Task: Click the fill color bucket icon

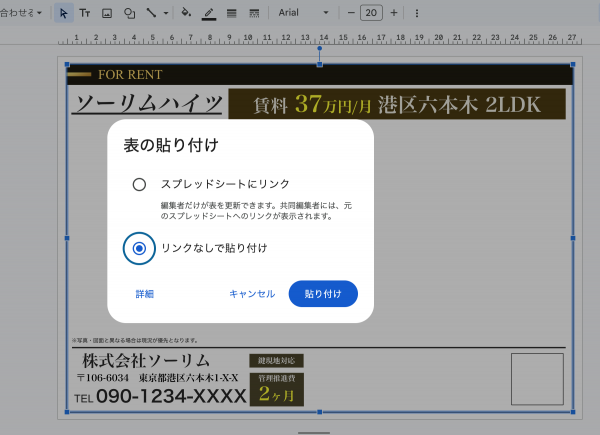Action: (185, 13)
